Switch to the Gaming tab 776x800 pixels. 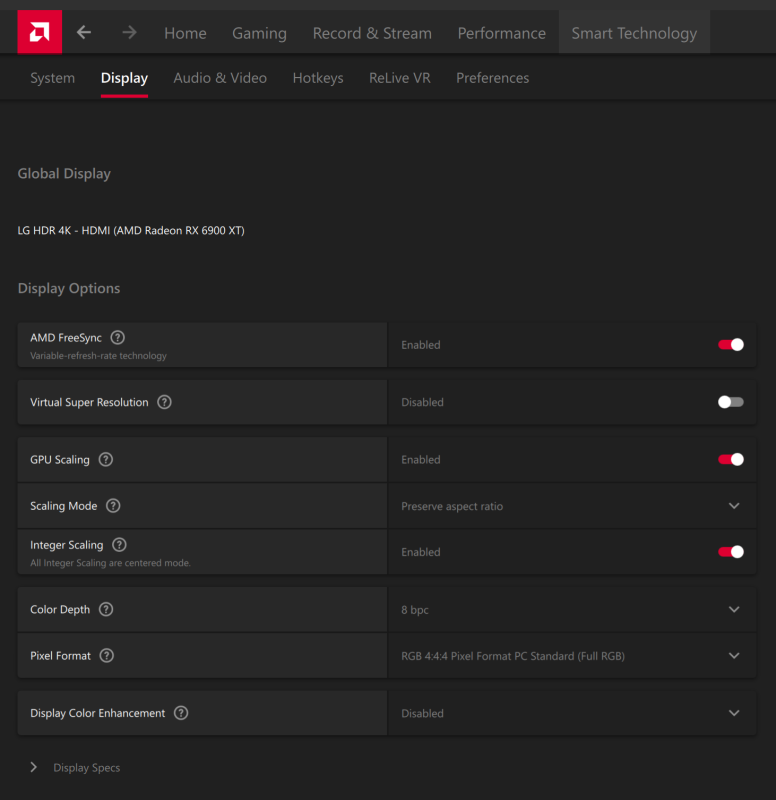click(x=259, y=33)
